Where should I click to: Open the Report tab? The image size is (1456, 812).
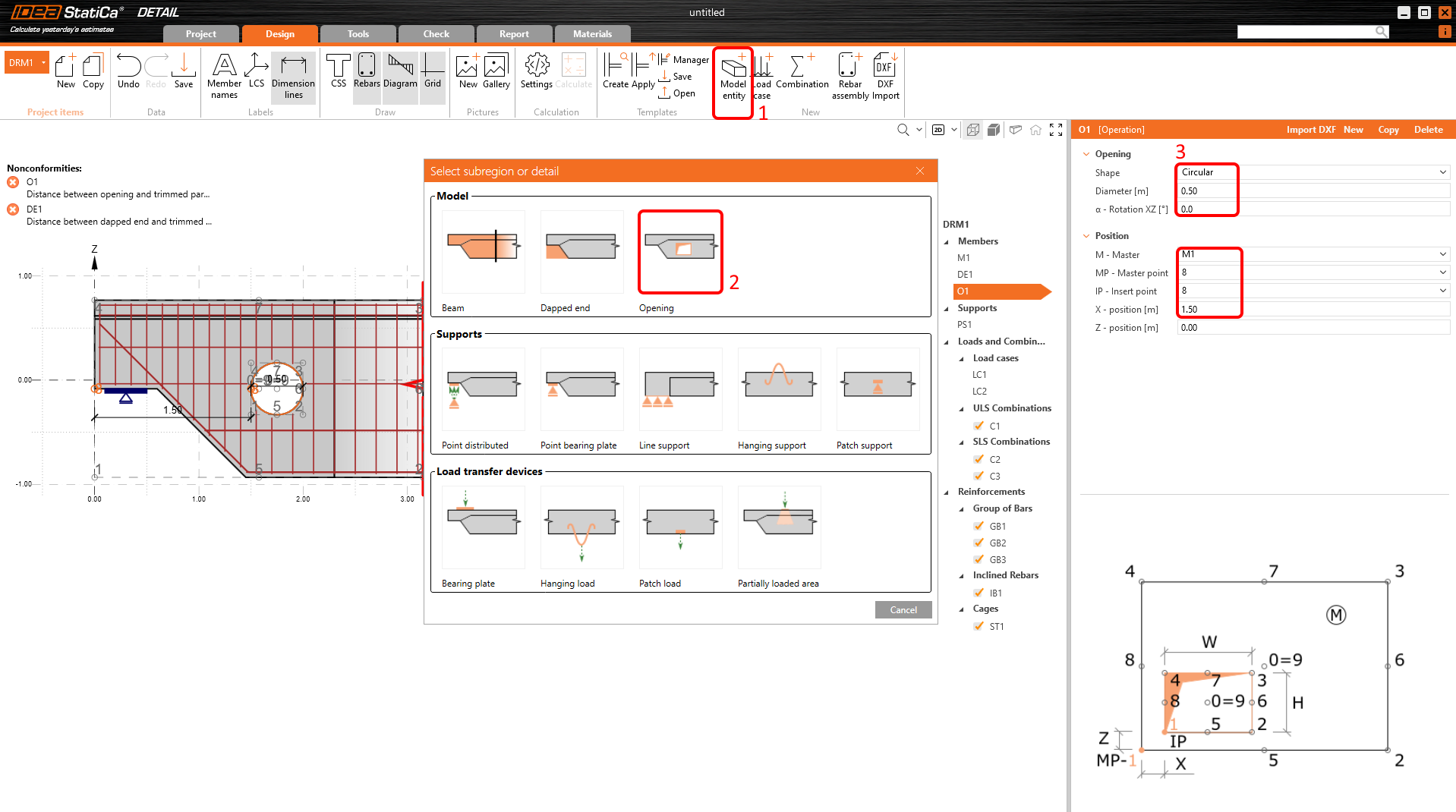[x=514, y=33]
